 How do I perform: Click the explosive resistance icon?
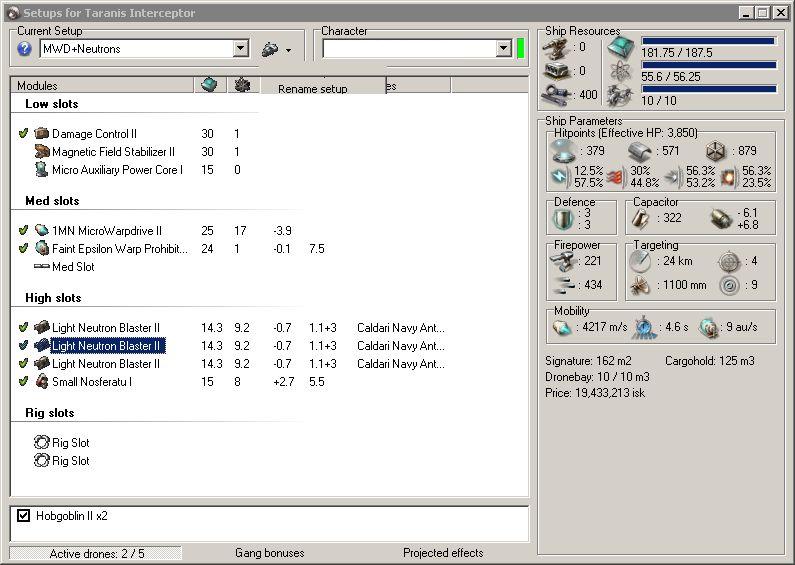tap(729, 176)
